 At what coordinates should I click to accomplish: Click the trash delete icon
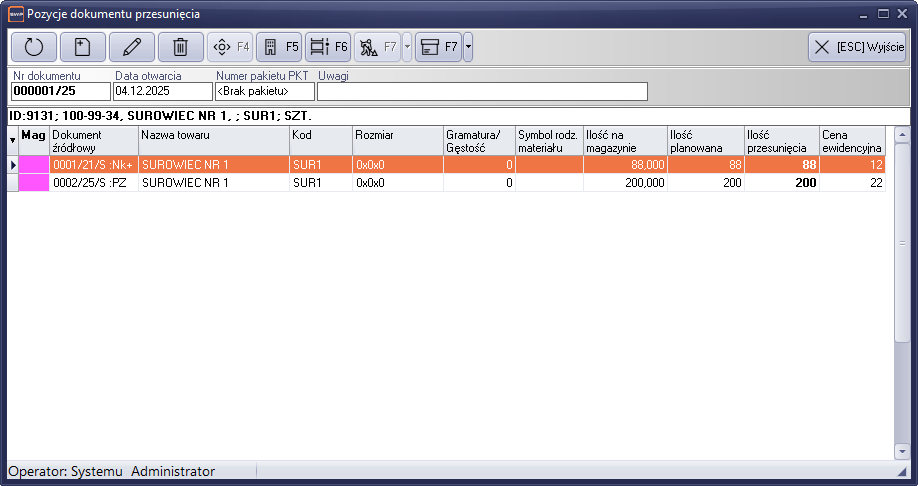click(180, 47)
